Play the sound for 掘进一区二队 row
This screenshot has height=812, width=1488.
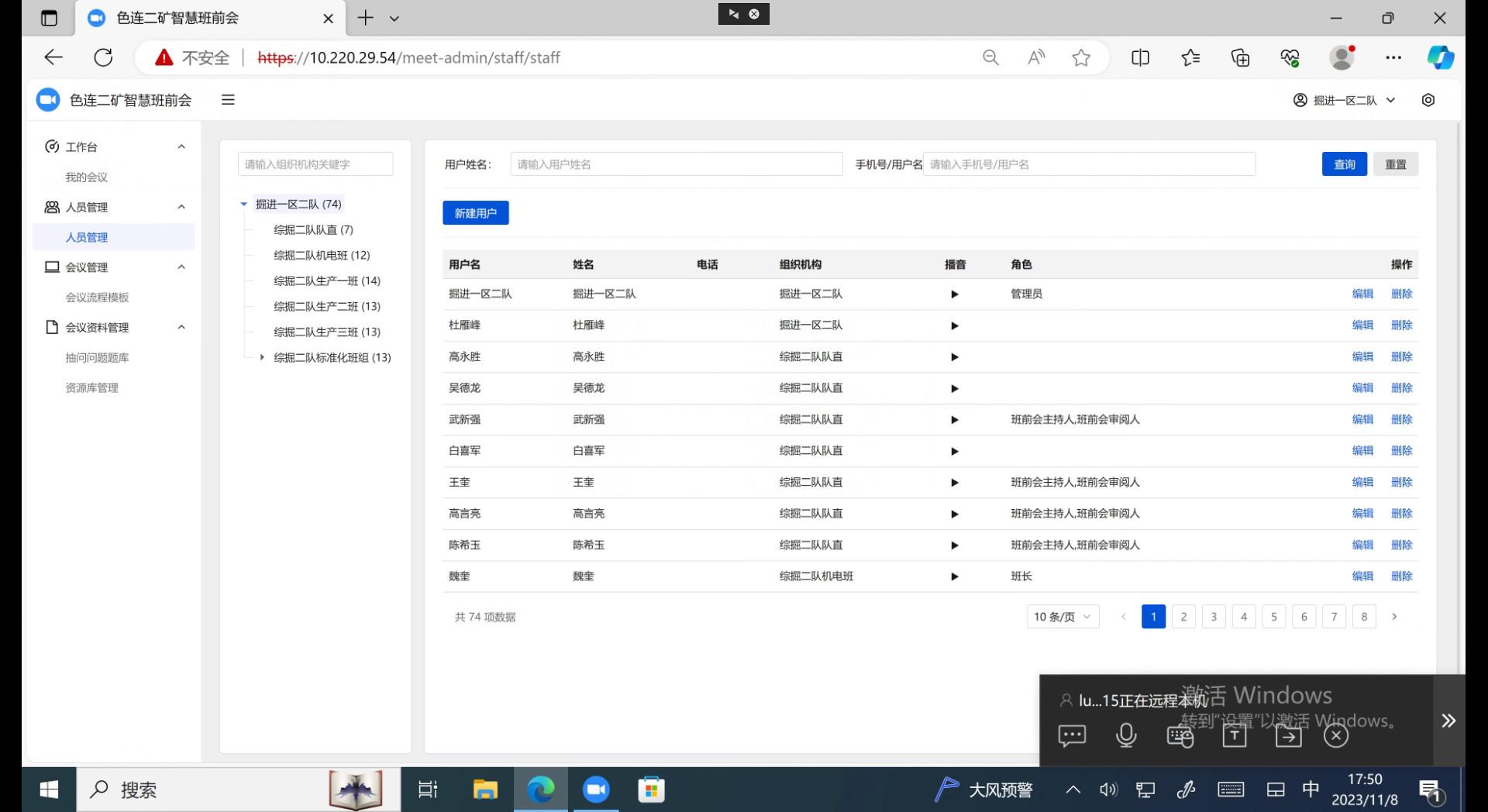point(955,294)
